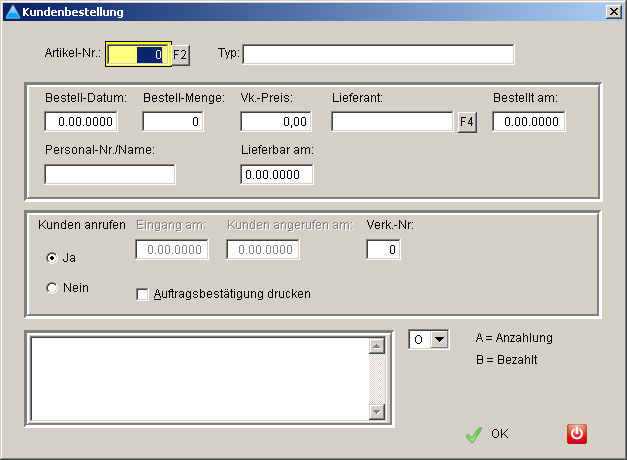Click the red power exit icon
Screen dimensions: 627x460
click(x=577, y=434)
